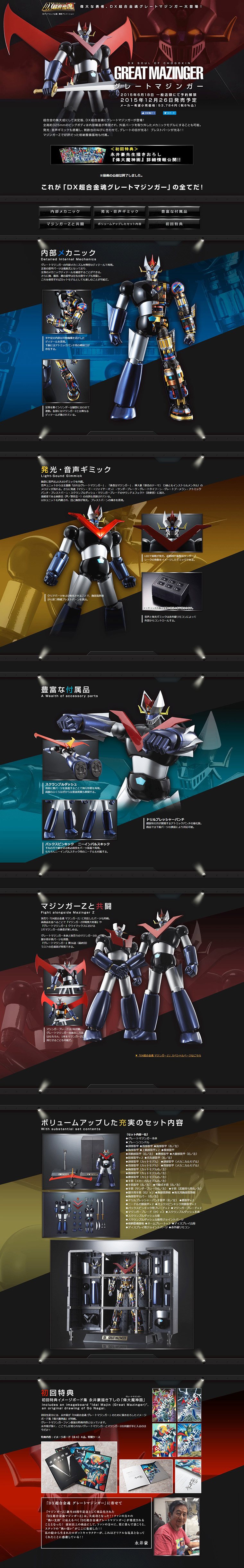Click the これが「DX超合金魂グレートマジンガー」の全てだ! tagline
244x1568 pixels.
(122, 187)
